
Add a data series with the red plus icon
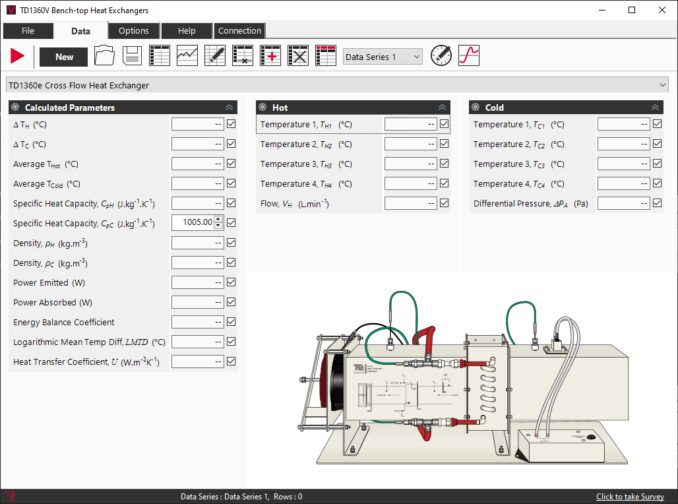(270, 56)
